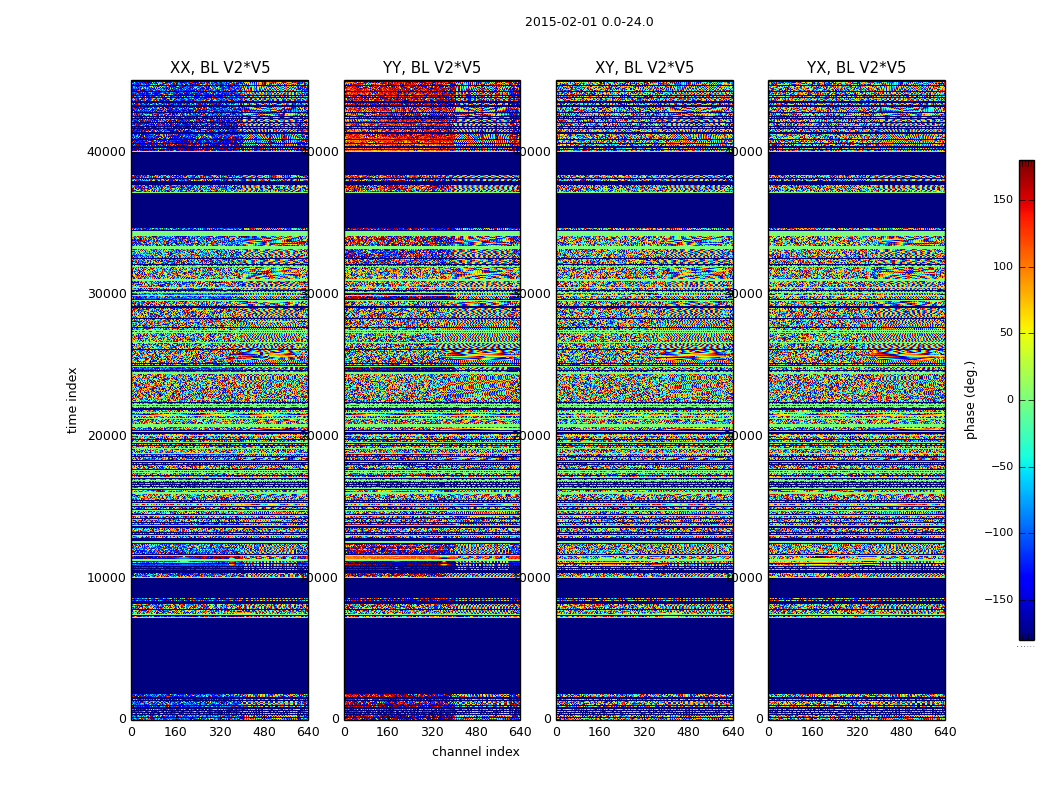Click XY plot x-axis tick 320

click(644, 732)
